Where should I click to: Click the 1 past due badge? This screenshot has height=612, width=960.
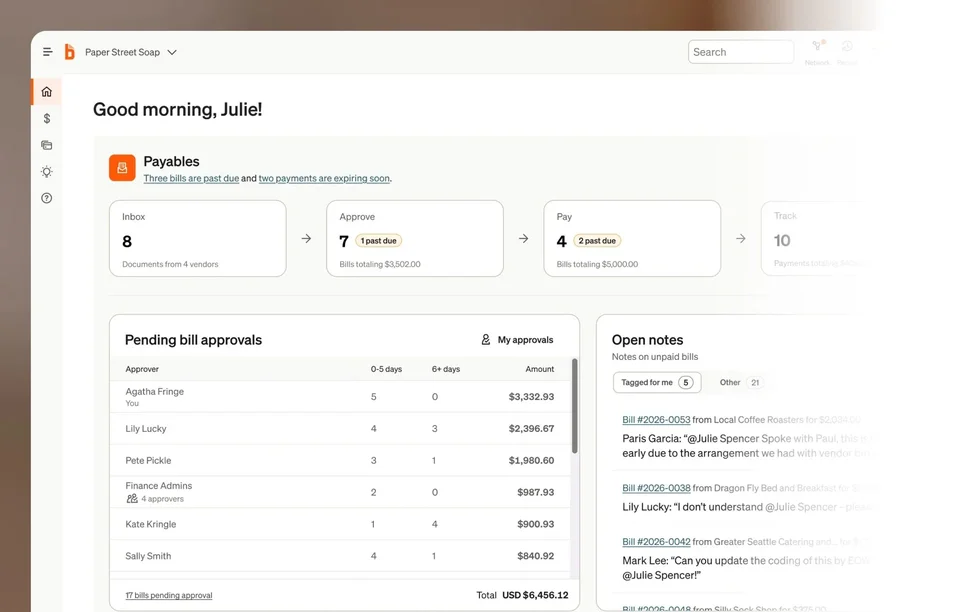coord(378,241)
